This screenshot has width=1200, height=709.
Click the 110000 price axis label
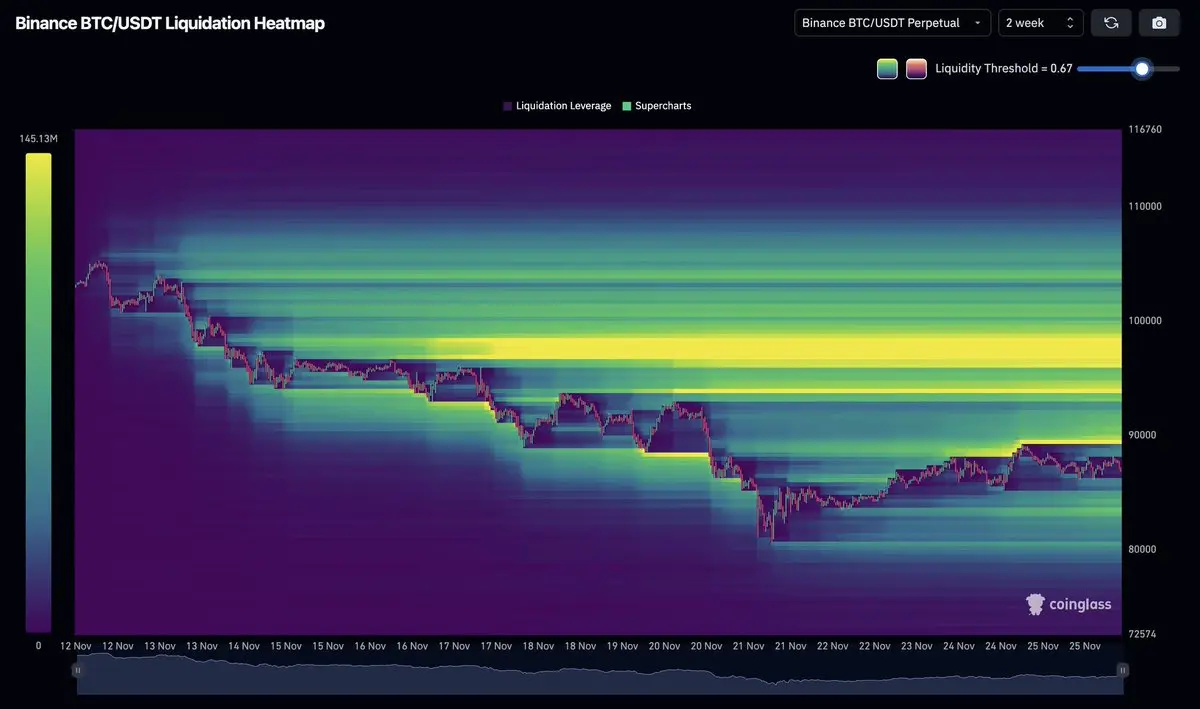point(1146,207)
